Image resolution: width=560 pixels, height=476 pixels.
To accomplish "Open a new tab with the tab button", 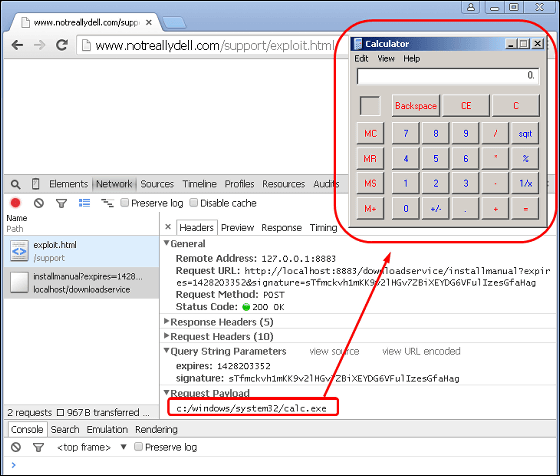I will pyautogui.click(x=174, y=22).
